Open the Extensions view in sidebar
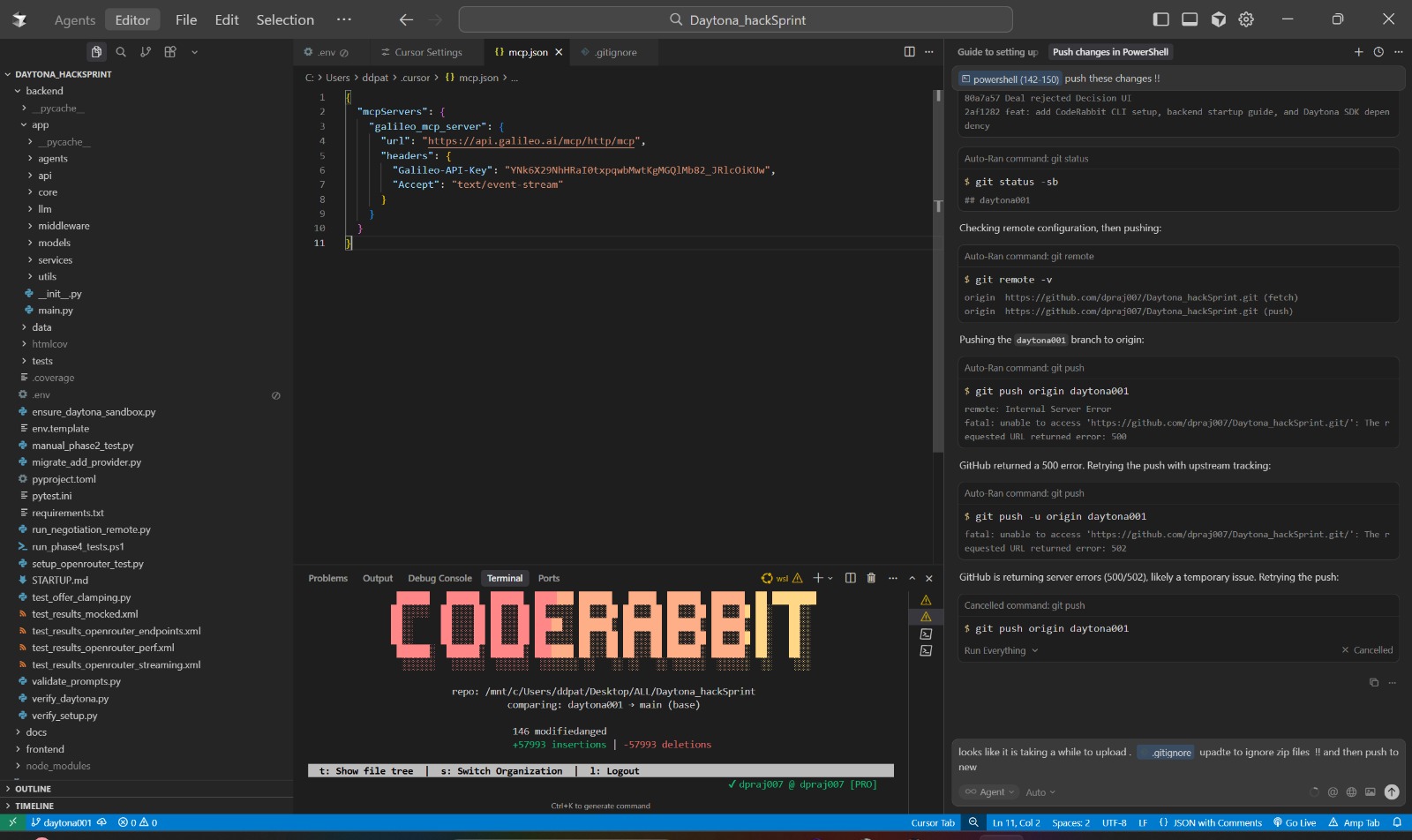 tap(170, 52)
